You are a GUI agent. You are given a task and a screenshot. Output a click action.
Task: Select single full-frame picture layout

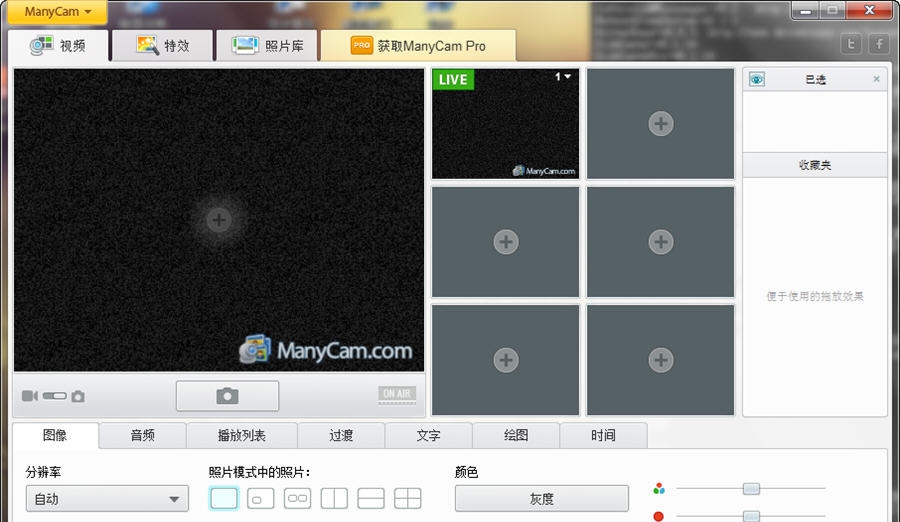[x=224, y=498]
